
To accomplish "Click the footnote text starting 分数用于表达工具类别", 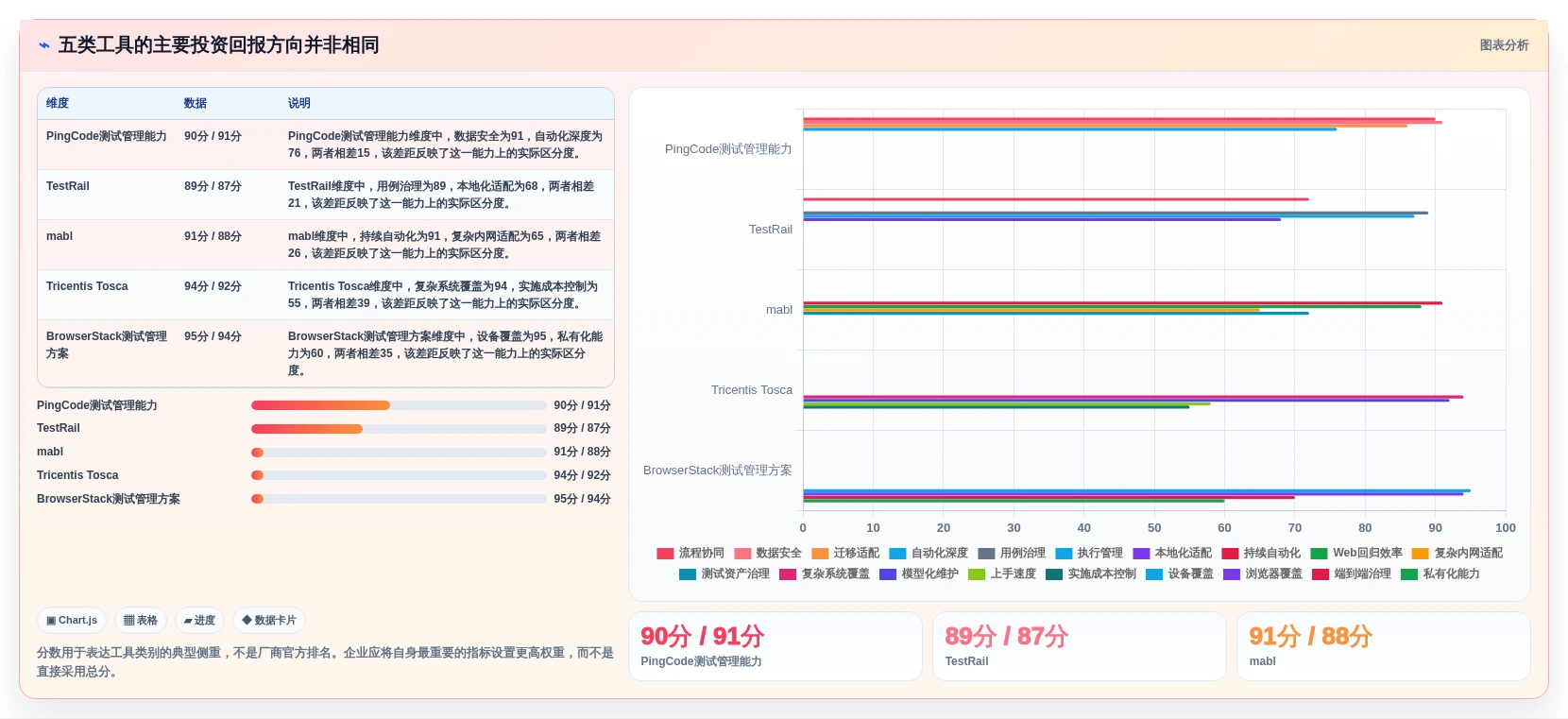I will (325, 662).
